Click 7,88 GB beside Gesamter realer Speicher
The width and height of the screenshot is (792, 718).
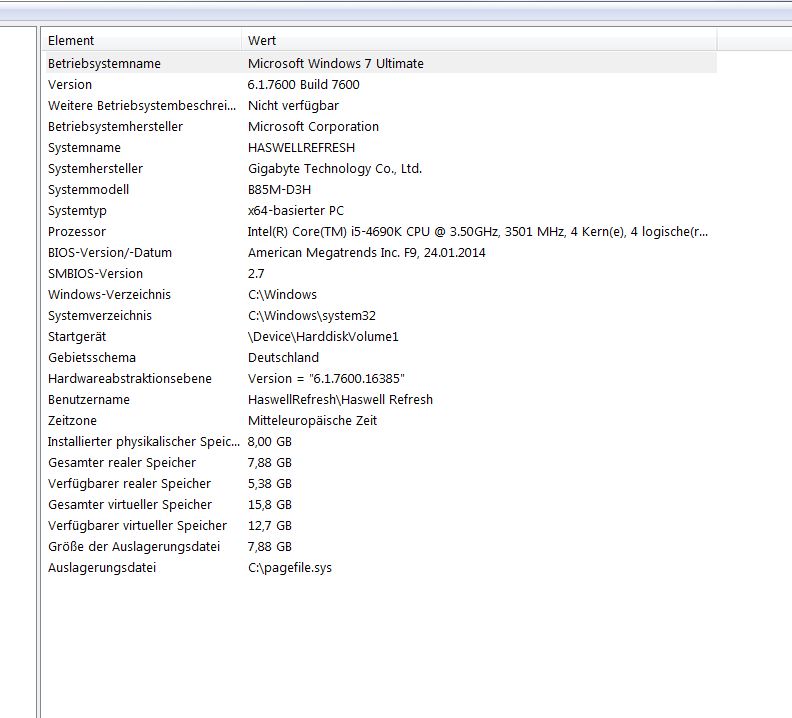coord(270,462)
